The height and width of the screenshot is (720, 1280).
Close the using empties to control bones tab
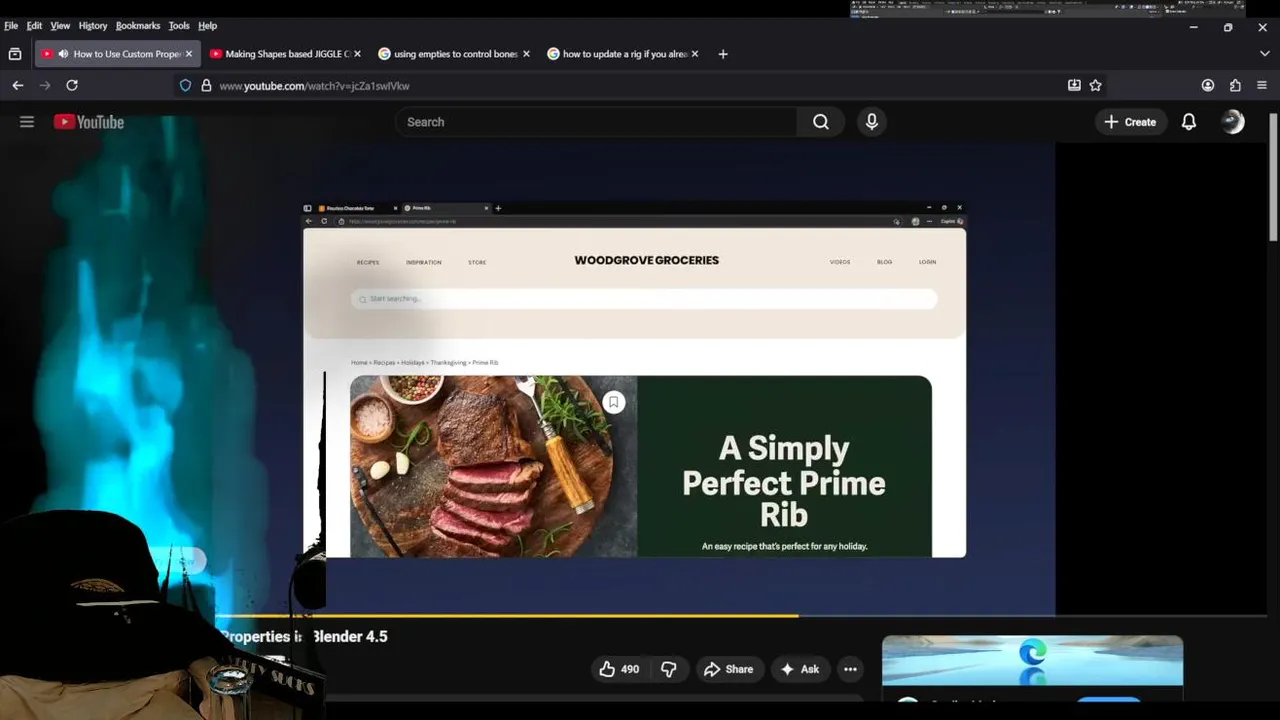[x=526, y=54]
